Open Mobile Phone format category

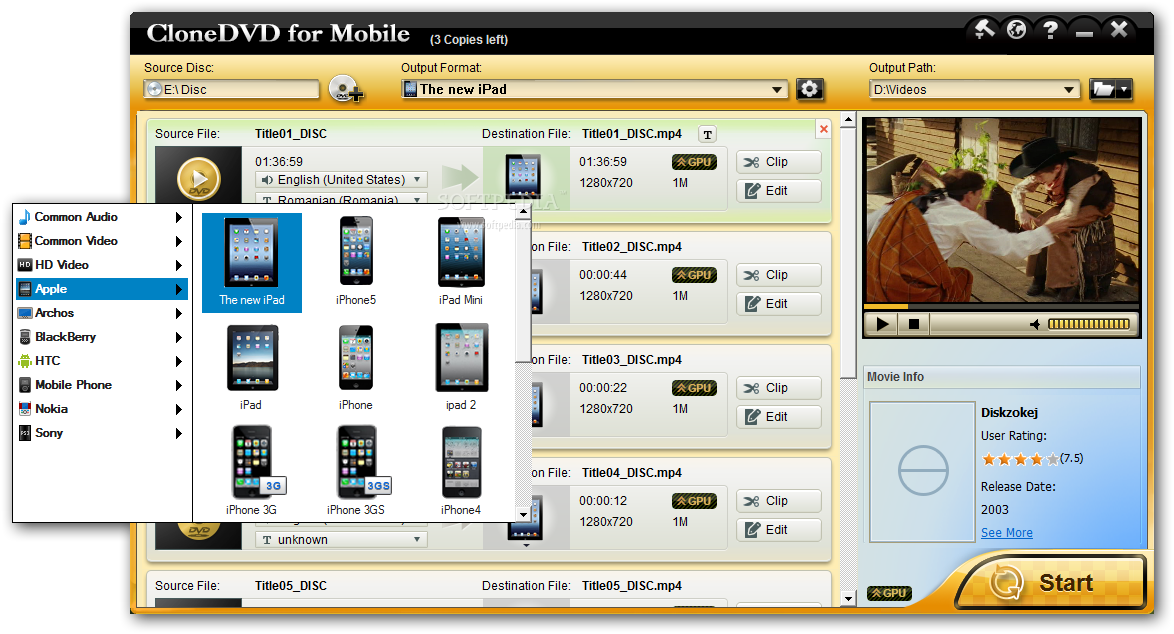pyautogui.click(x=101, y=385)
